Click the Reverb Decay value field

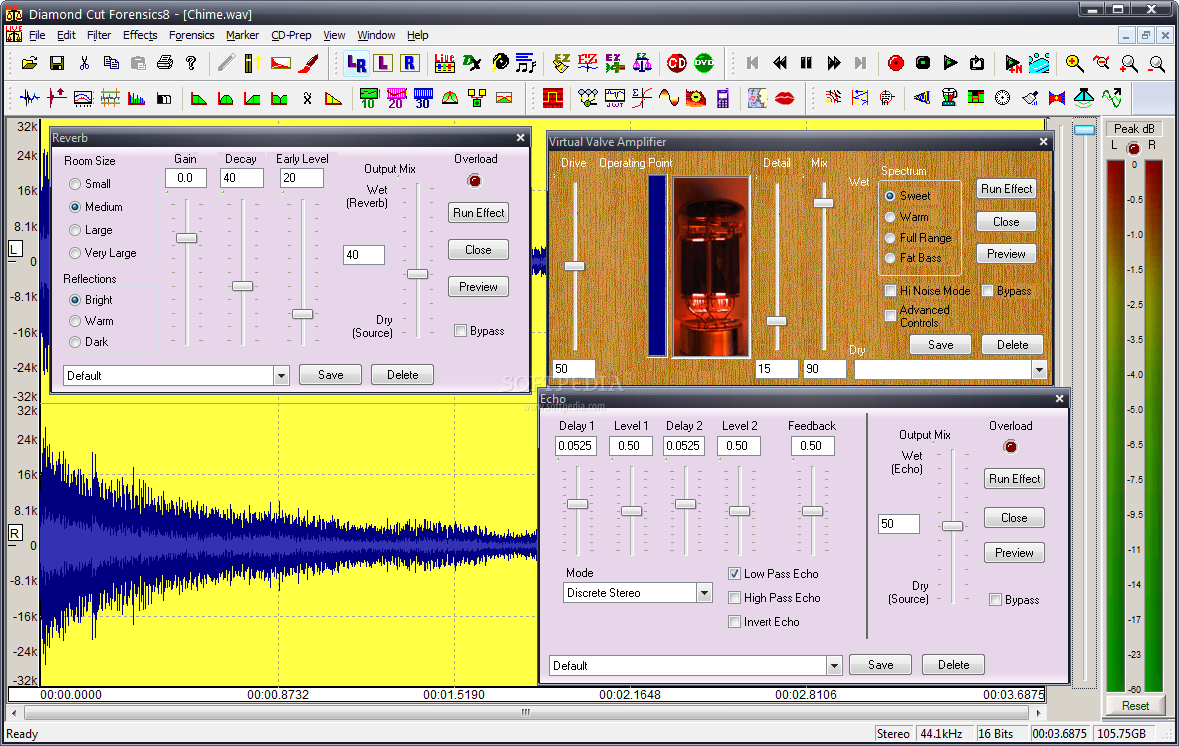(x=242, y=178)
